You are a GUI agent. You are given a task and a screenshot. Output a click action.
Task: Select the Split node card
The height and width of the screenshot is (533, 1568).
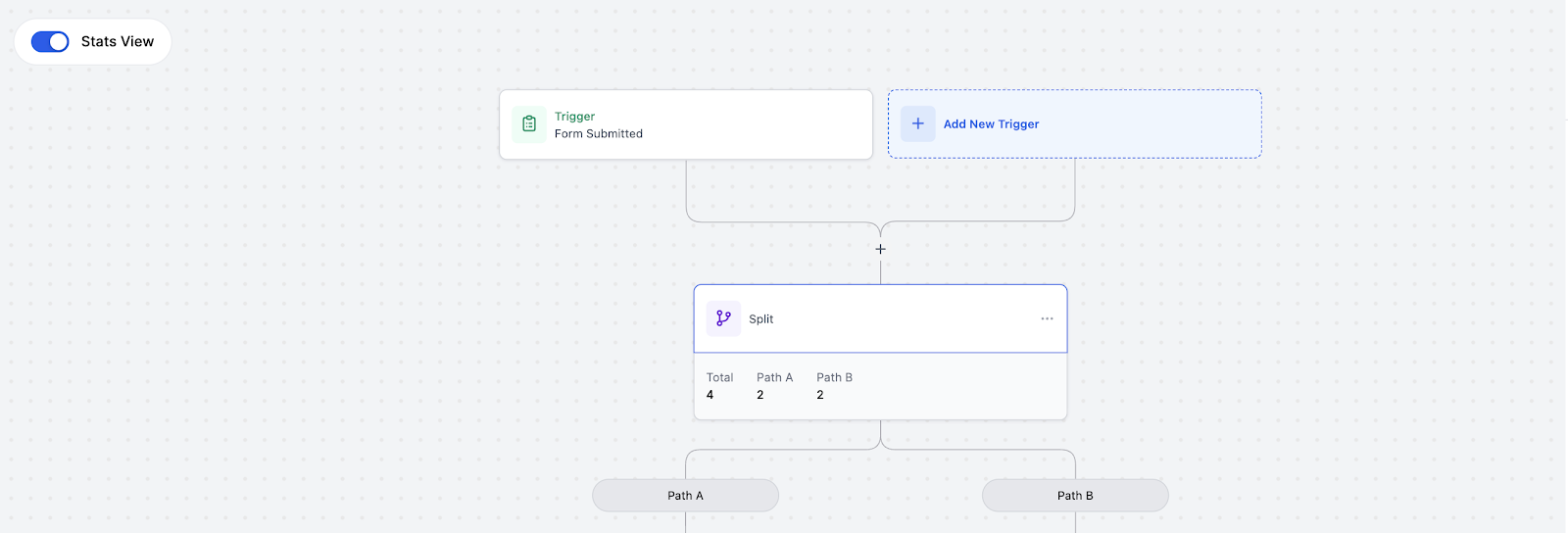pos(880,318)
